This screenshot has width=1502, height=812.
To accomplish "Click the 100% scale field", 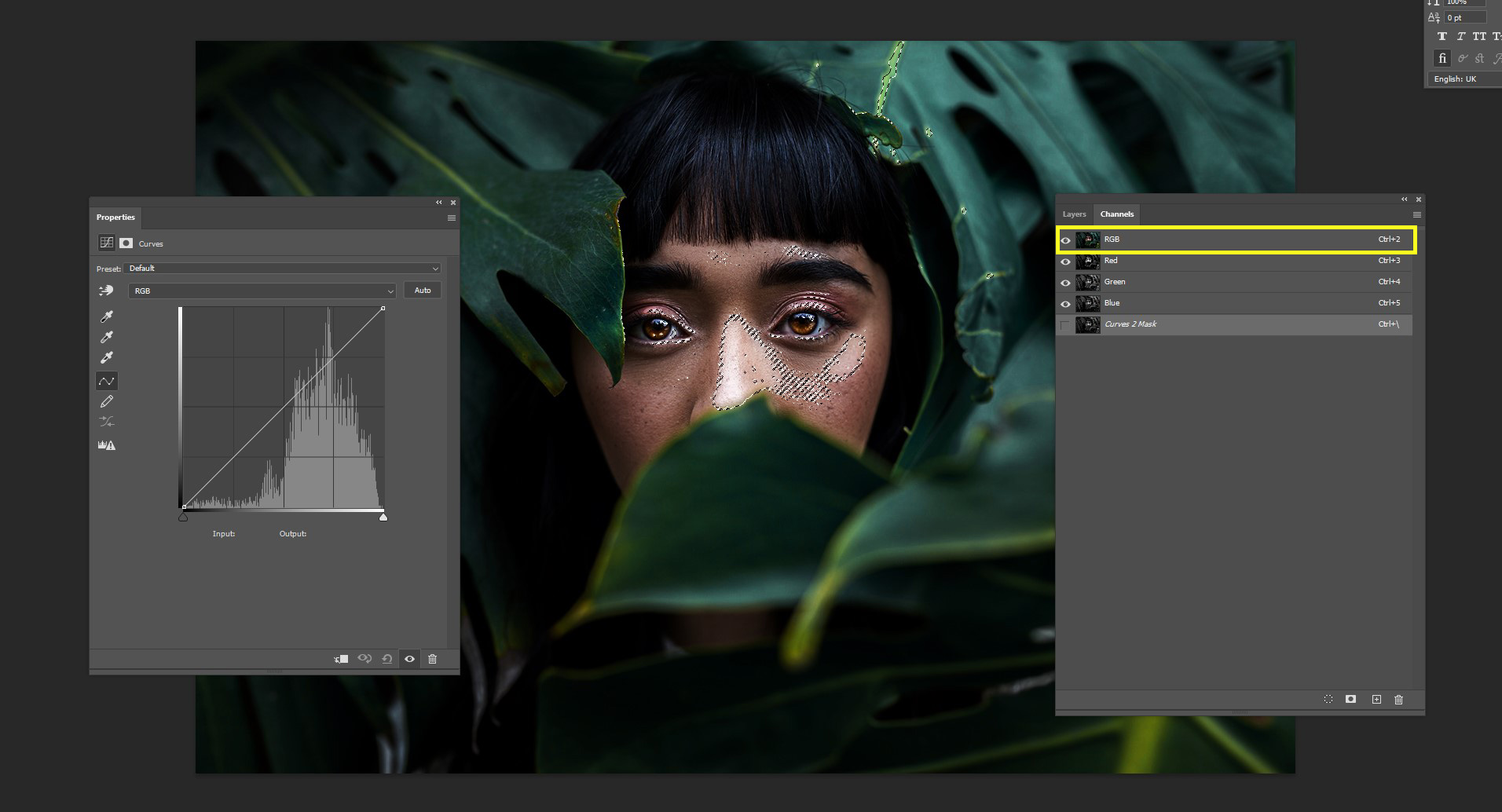I will (1464, 2).
